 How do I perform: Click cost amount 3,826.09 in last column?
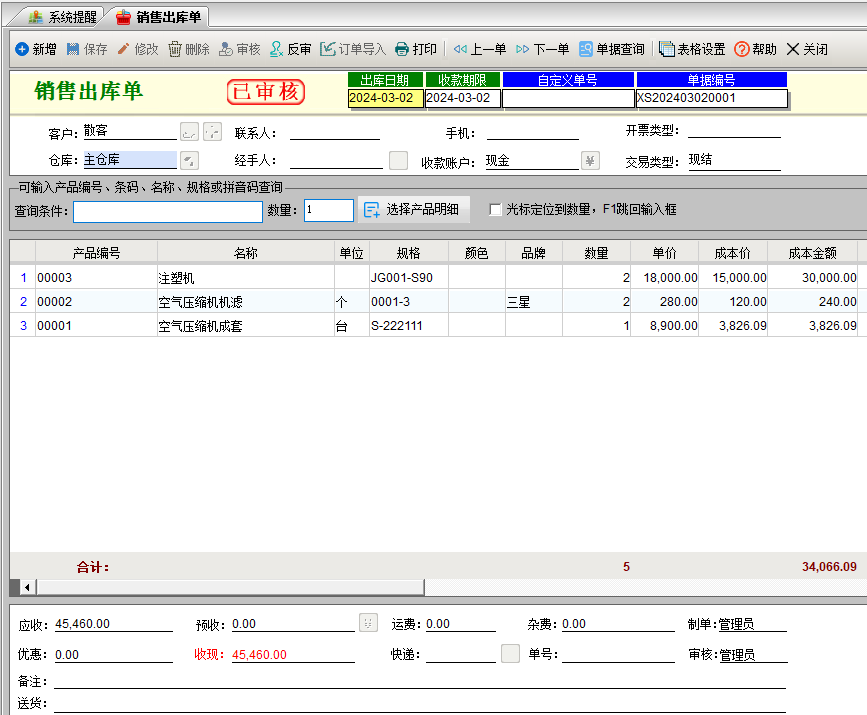(x=812, y=326)
